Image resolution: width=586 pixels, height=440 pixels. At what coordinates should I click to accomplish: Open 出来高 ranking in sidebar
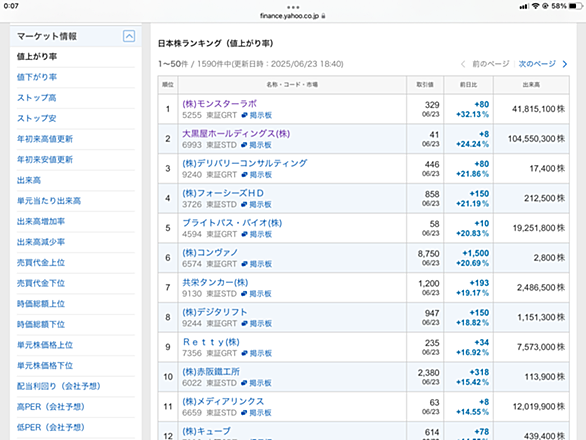[29, 180]
